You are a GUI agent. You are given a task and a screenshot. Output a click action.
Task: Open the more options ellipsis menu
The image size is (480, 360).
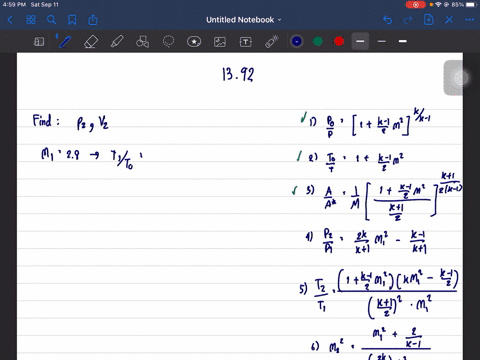470,20
